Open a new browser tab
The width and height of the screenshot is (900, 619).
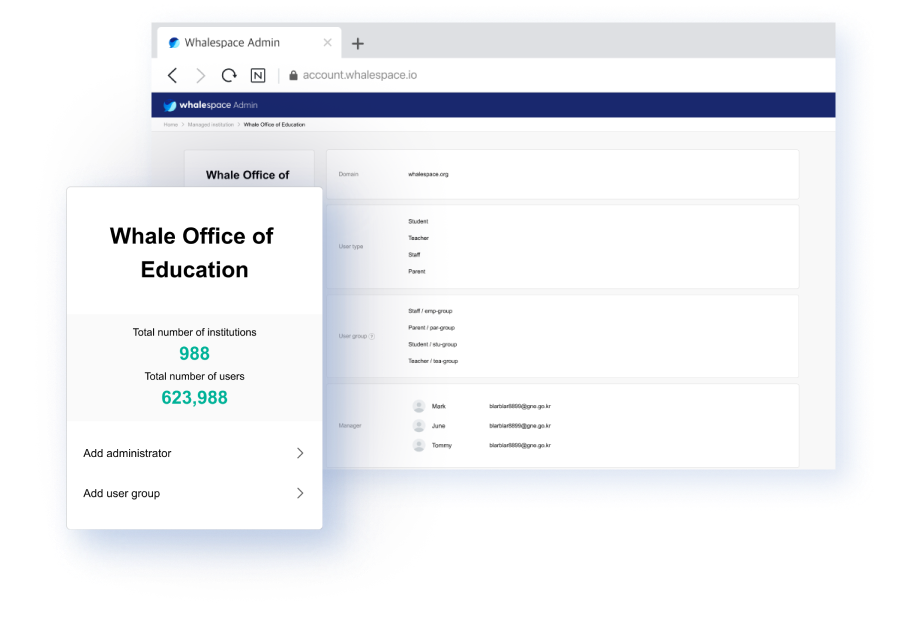coord(358,43)
